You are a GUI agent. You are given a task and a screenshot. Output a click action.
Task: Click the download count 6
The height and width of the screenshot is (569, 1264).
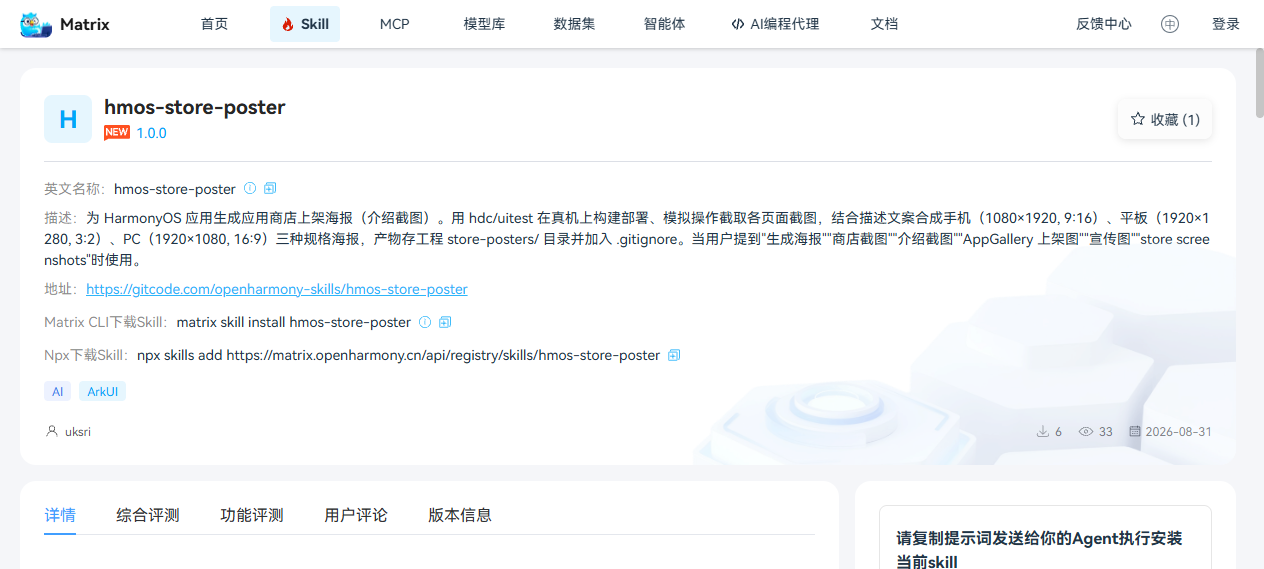point(1059,432)
